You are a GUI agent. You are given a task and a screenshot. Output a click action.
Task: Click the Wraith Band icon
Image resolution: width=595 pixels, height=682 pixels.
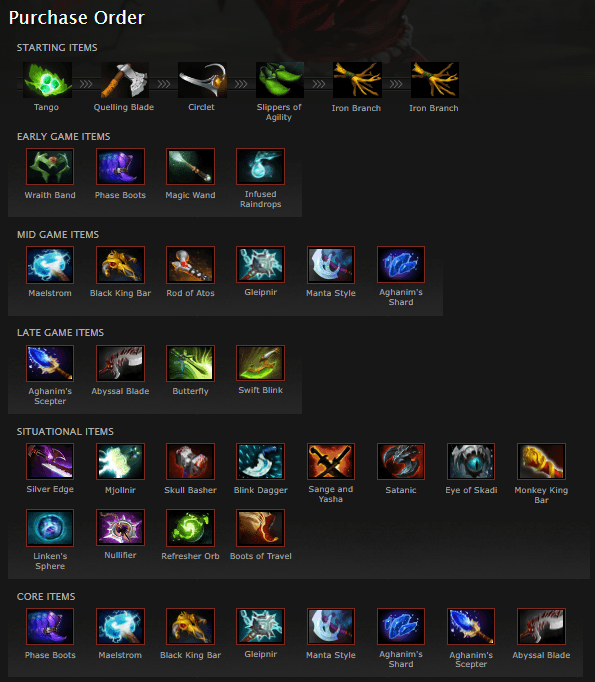click(x=50, y=167)
